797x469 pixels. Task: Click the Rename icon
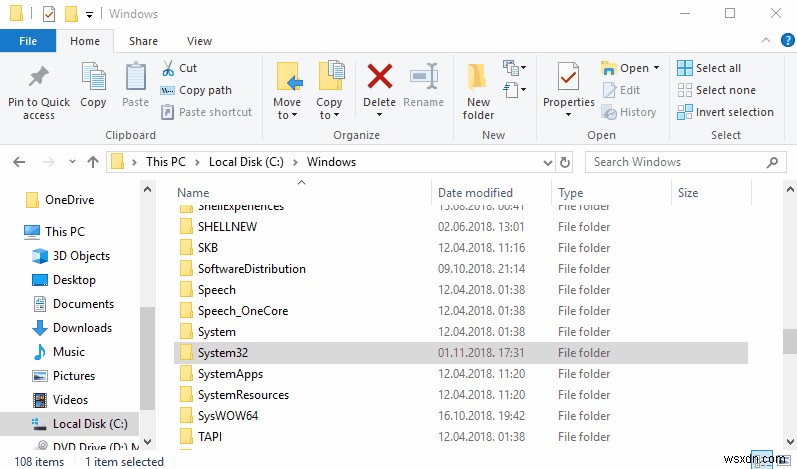(x=424, y=76)
